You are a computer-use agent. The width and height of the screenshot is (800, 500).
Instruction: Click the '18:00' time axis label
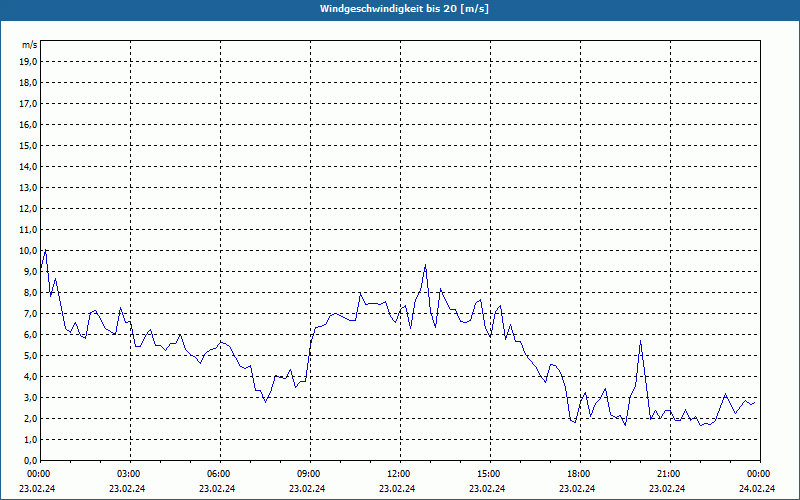coord(580,474)
